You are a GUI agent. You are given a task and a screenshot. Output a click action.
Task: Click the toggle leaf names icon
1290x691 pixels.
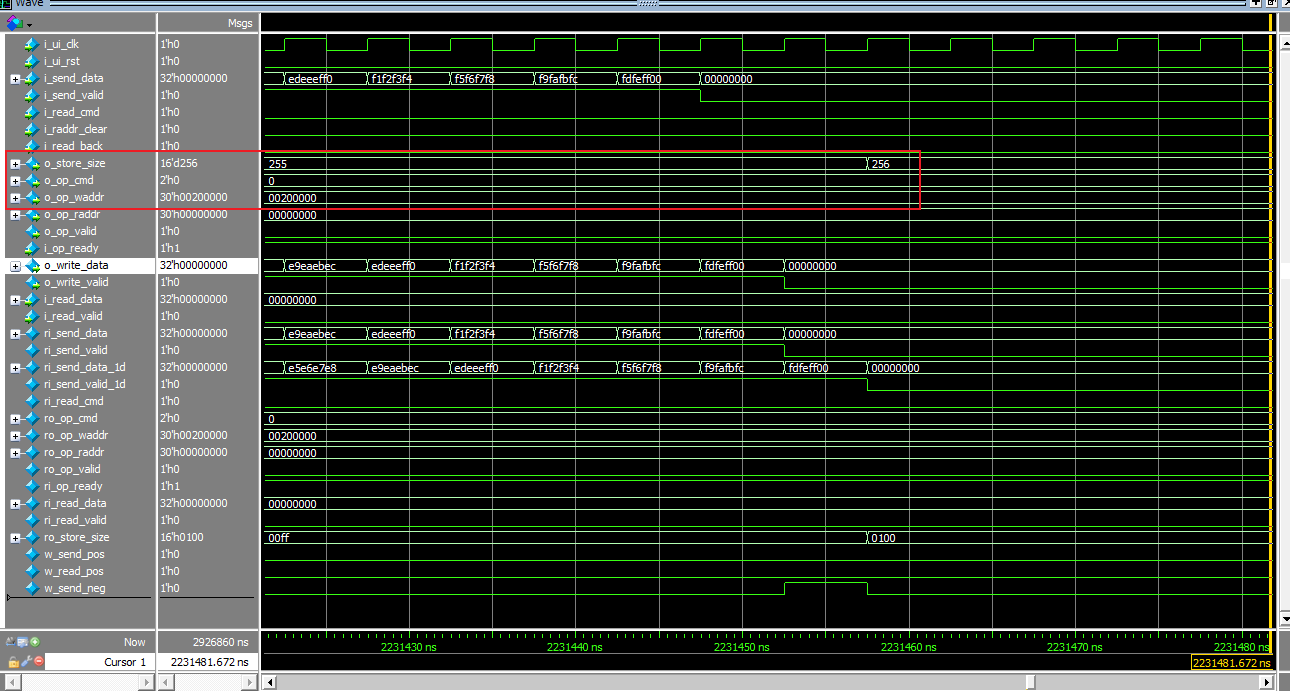[x=11, y=642]
